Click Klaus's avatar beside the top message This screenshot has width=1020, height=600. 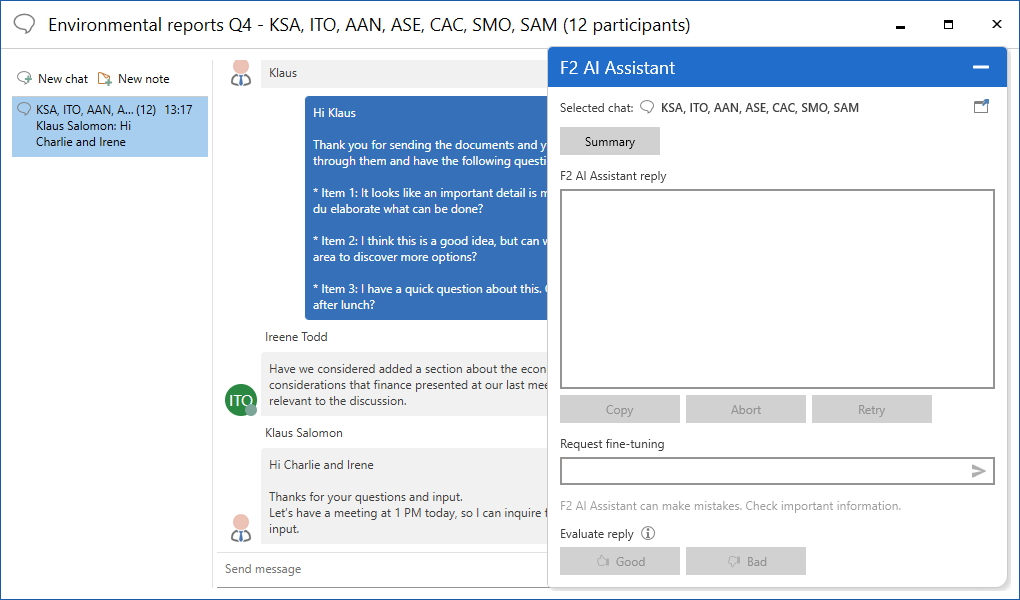(x=241, y=74)
